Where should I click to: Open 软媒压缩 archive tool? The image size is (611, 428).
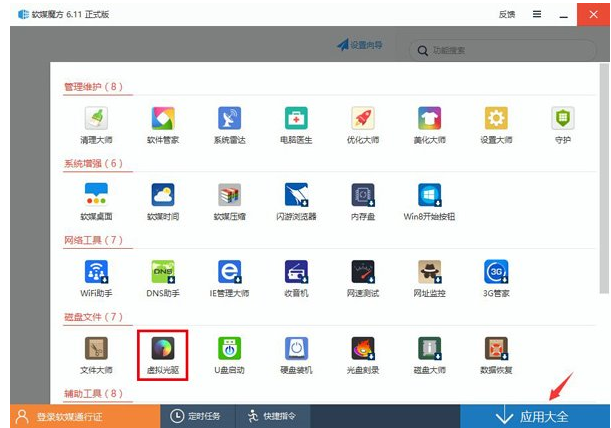(x=230, y=202)
